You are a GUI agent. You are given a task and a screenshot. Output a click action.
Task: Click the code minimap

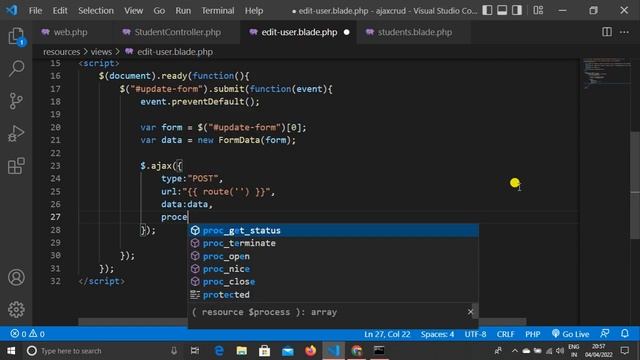click(607, 73)
